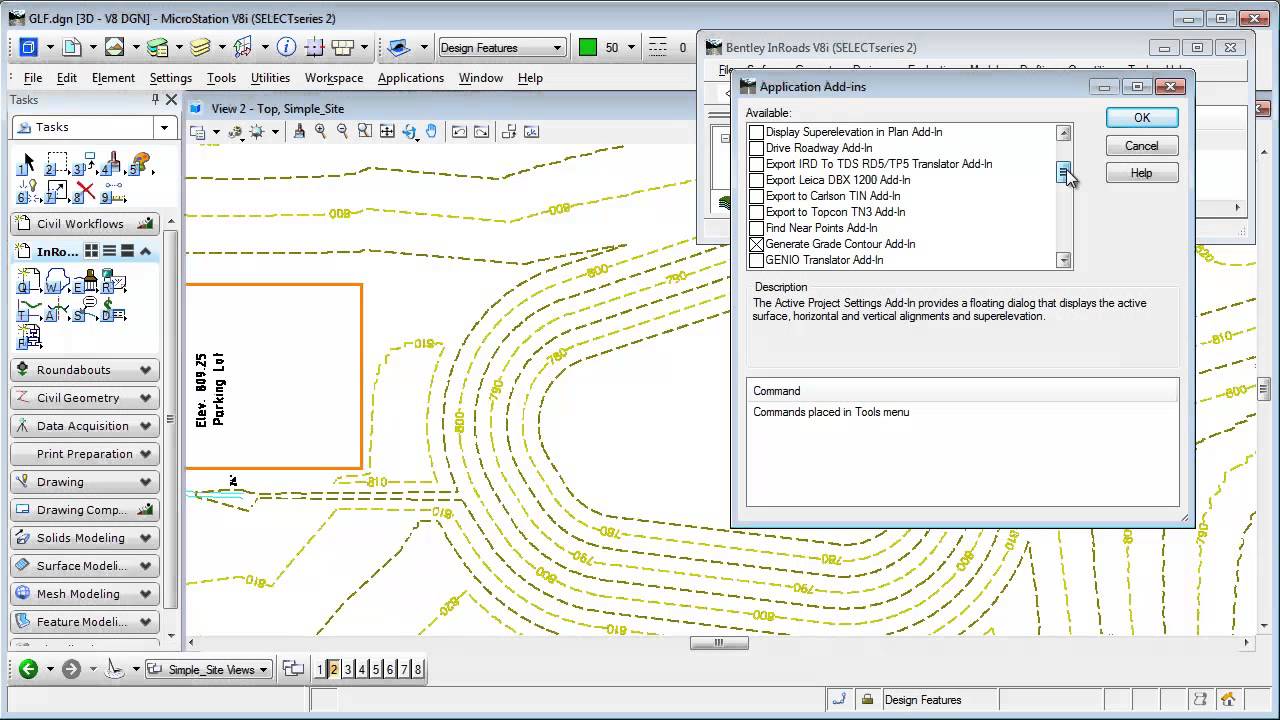This screenshot has height=720, width=1280.
Task: Uncheck Generate Grade Contour Add-In
Action: 757,244
